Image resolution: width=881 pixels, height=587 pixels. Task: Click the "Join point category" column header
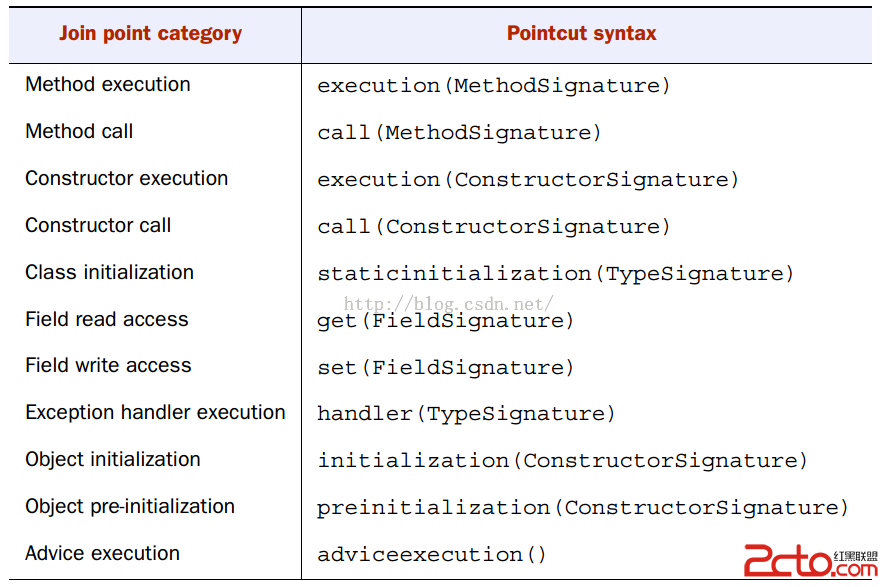pos(150,34)
